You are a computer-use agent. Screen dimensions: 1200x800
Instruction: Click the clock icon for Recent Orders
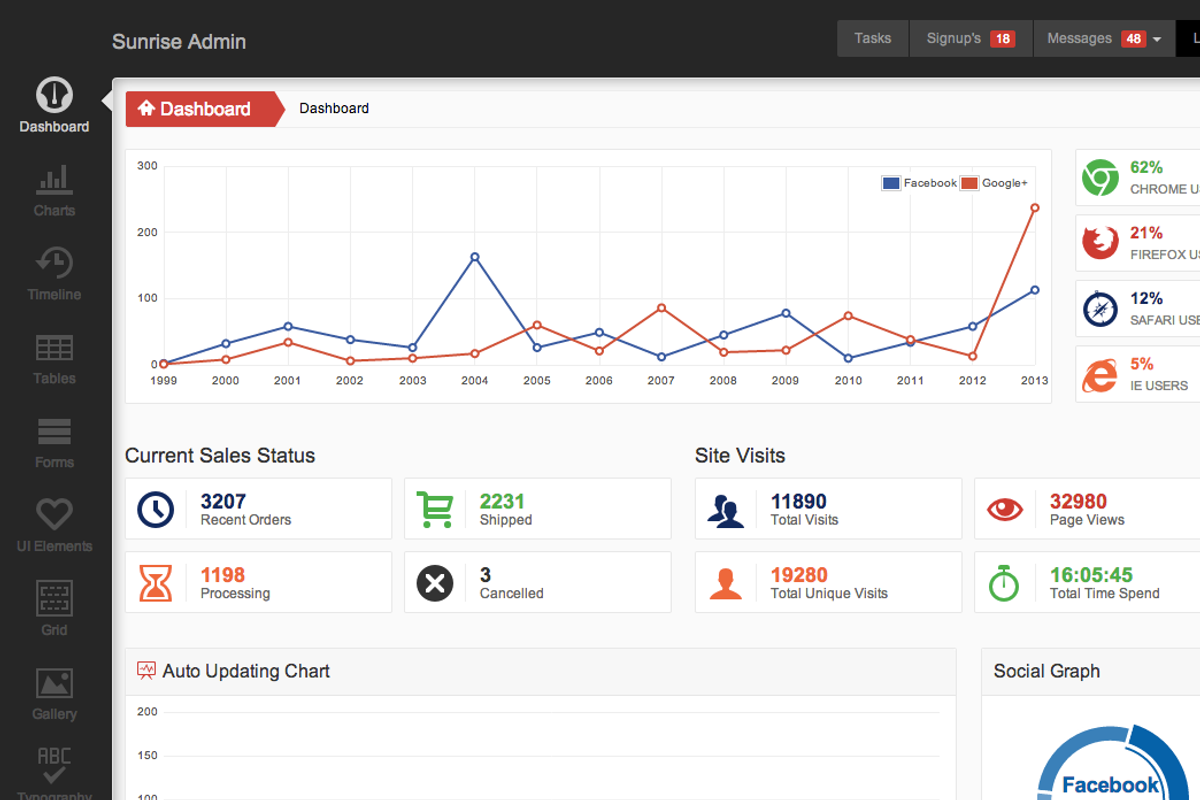[x=155, y=509]
